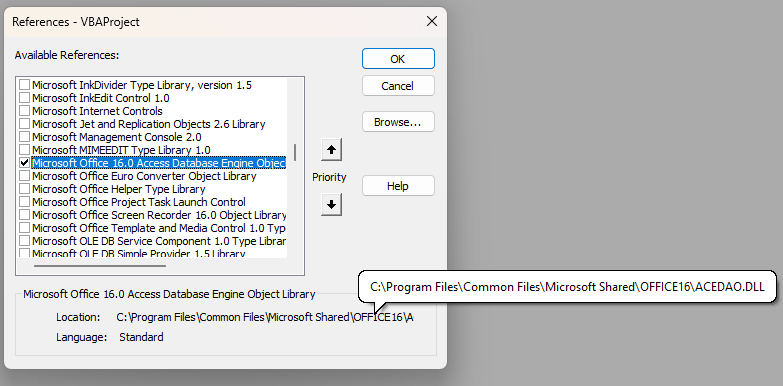Check Microsoft MIMEEDIT Type Library checkbox

point(24,150)
